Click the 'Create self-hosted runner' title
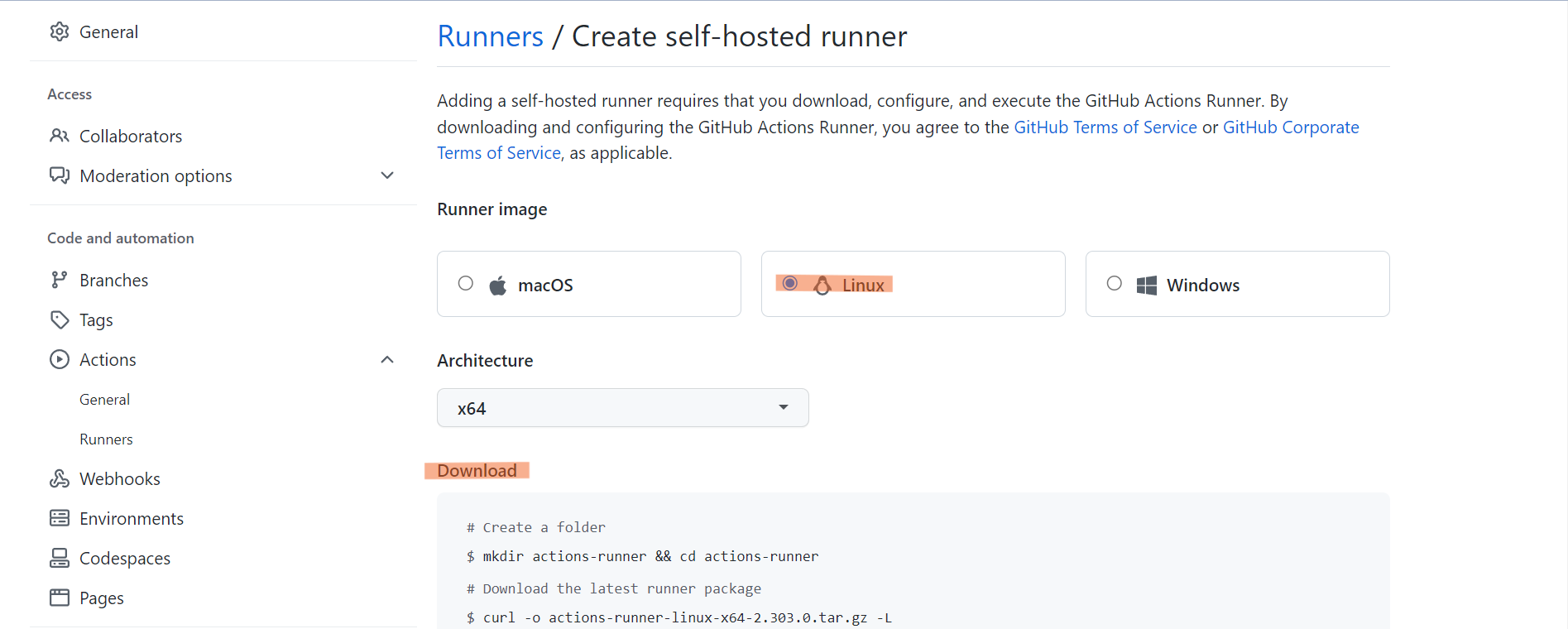 [x=740, y=36]
